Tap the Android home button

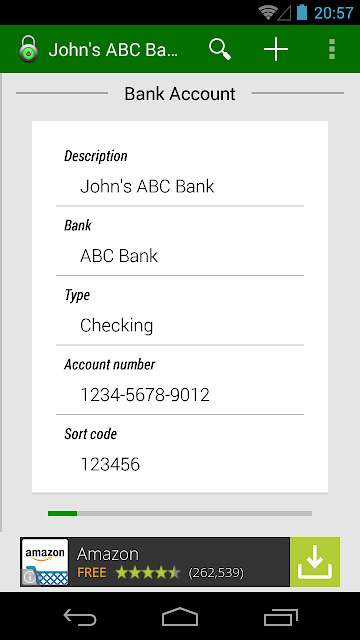click(180, 616)
